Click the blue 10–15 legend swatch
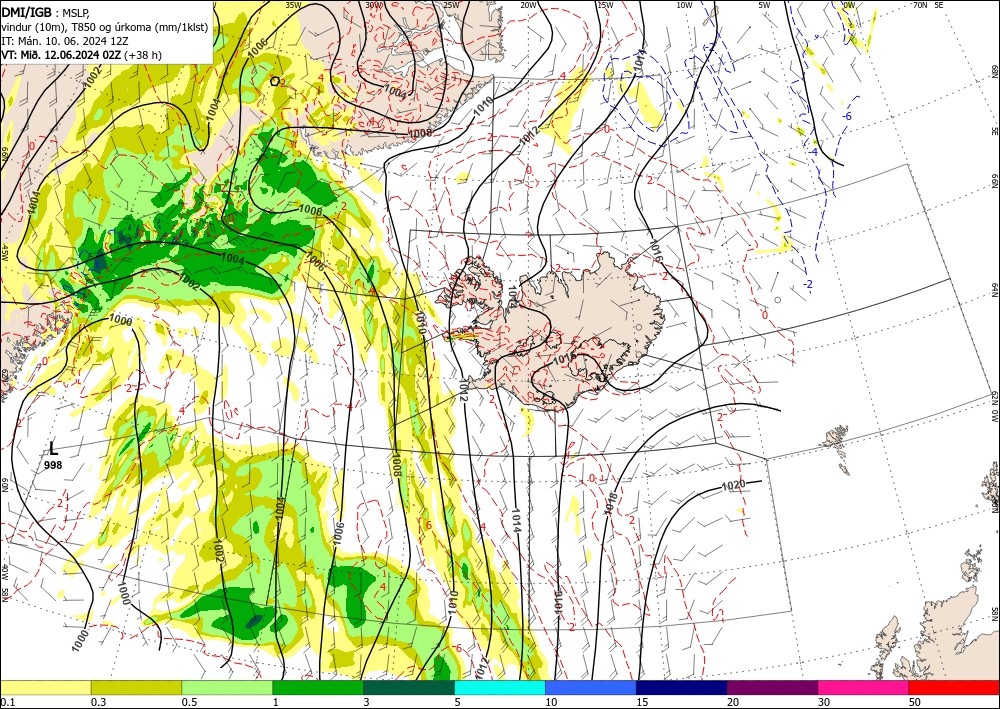The width and height of the screenshot is (1000, 709). click(591, 687)
